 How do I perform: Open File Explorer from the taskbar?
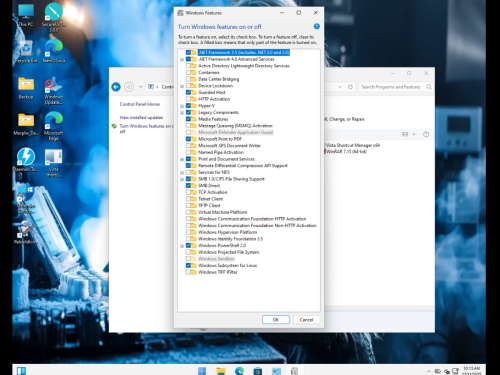pyautogui.click(x=221, y=371)
